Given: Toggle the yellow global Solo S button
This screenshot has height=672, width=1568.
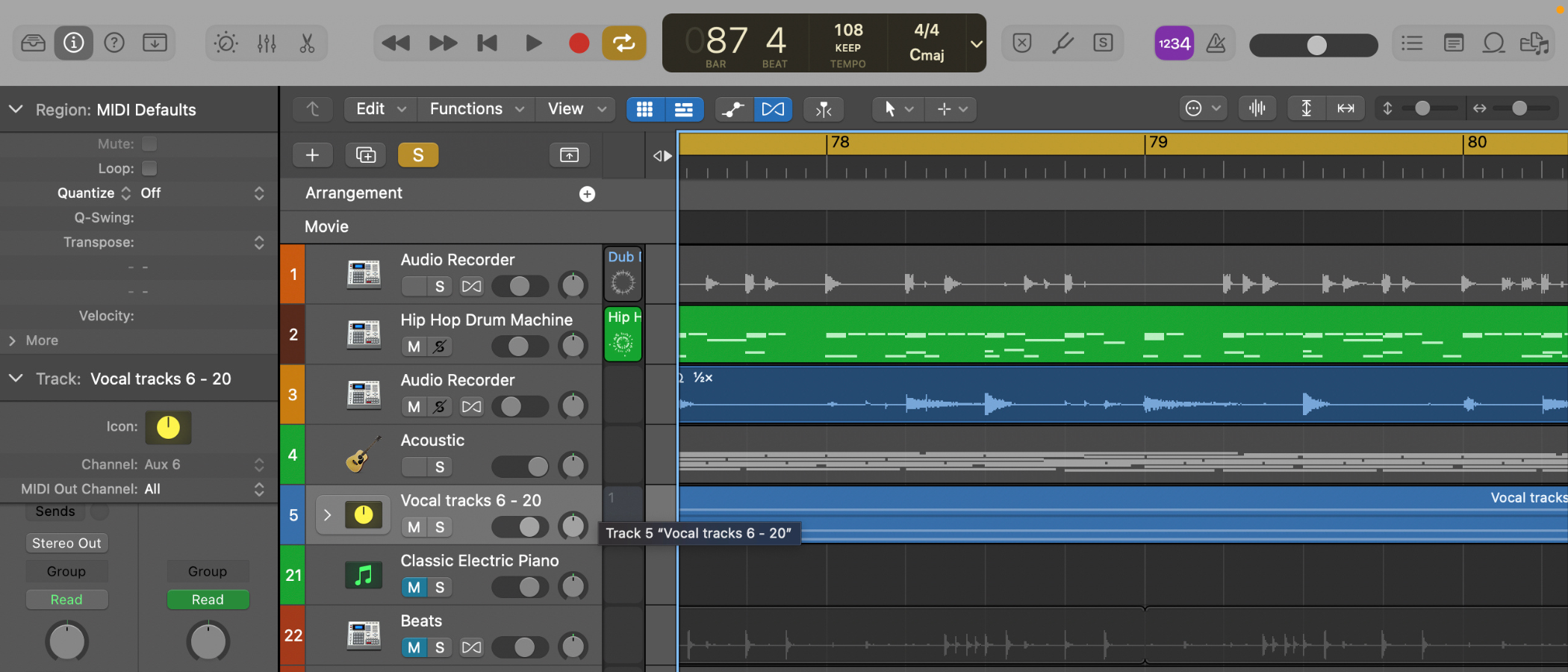Looking at the screenshot, I should click(x=418, y=155).
